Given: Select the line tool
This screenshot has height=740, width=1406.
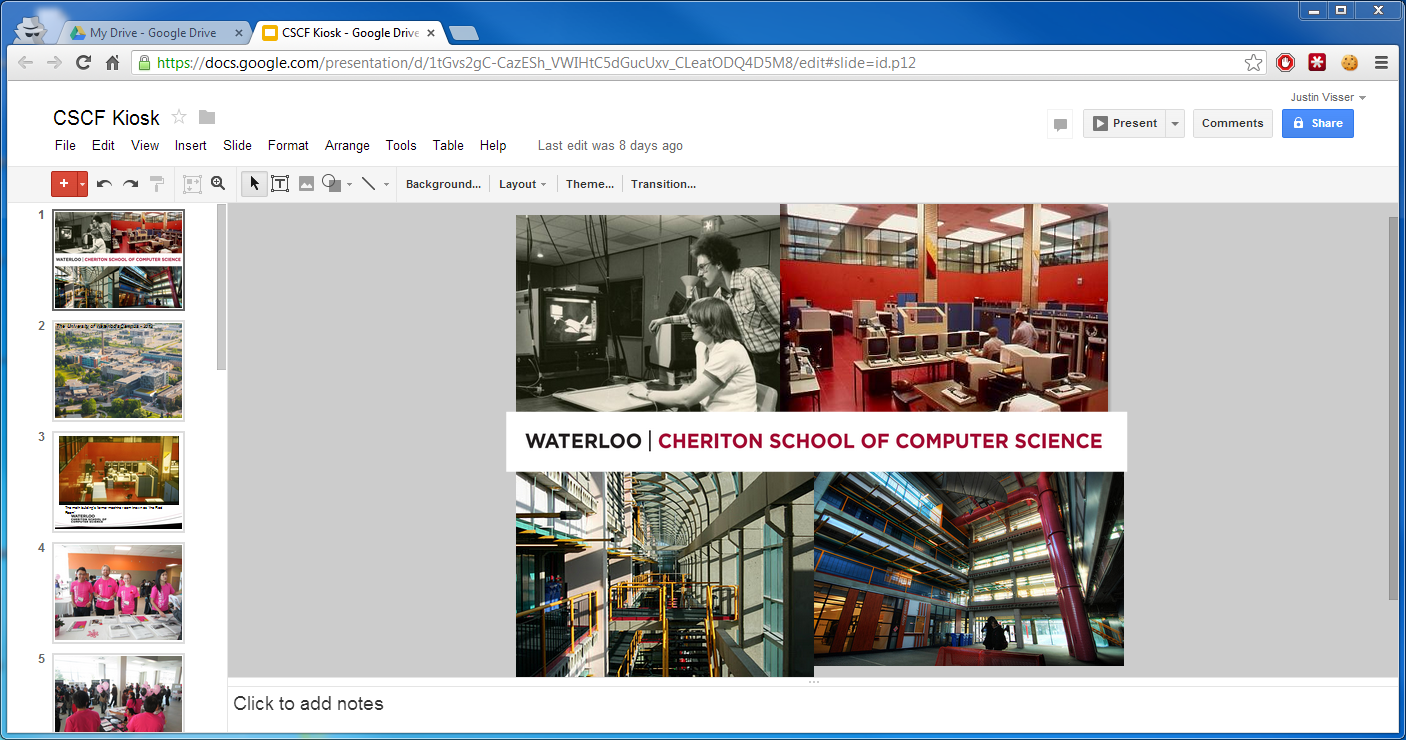Looking at the screenshot, I should [369, 184].
